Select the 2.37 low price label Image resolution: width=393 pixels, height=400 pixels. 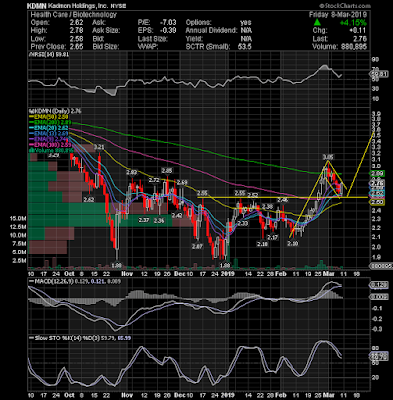[144, 220]
